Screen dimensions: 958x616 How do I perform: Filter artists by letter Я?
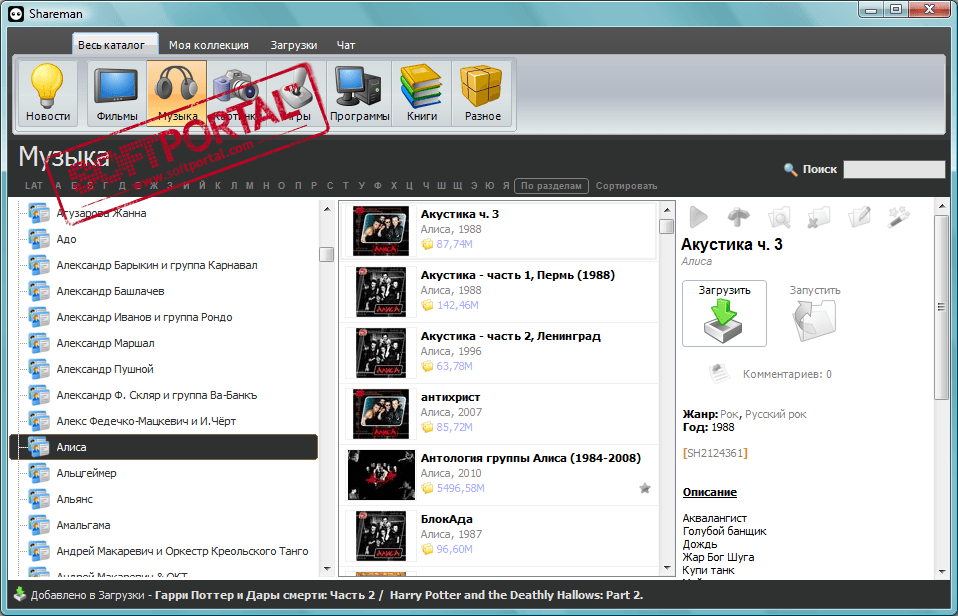506,186
